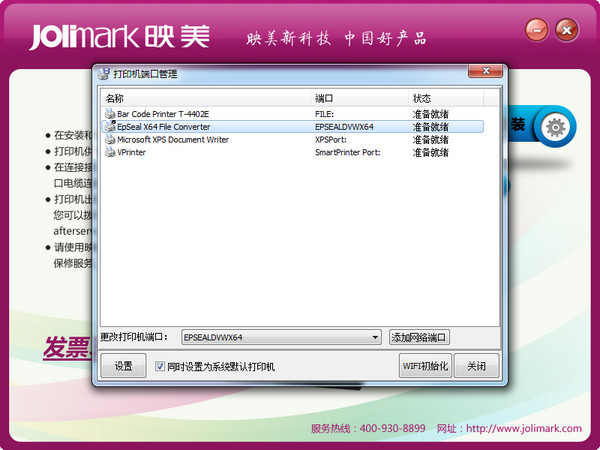The height and width of the screenshot is (450, 600).
Task: Click the 设置 button
Action: tap(123, 366)
